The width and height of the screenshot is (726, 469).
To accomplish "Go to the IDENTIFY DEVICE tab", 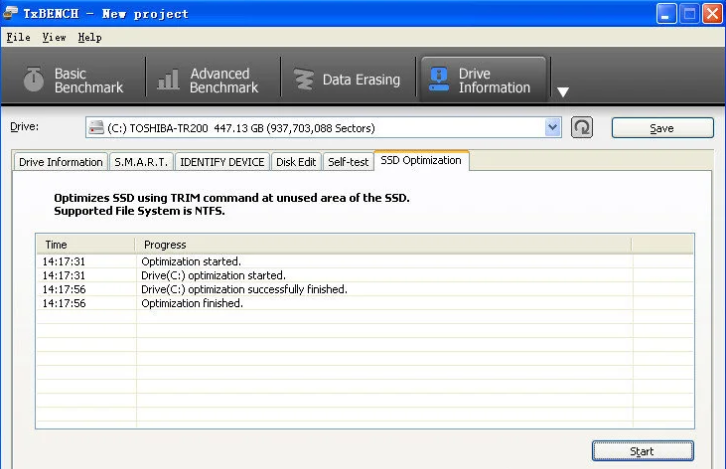I will tap(222, 162).
